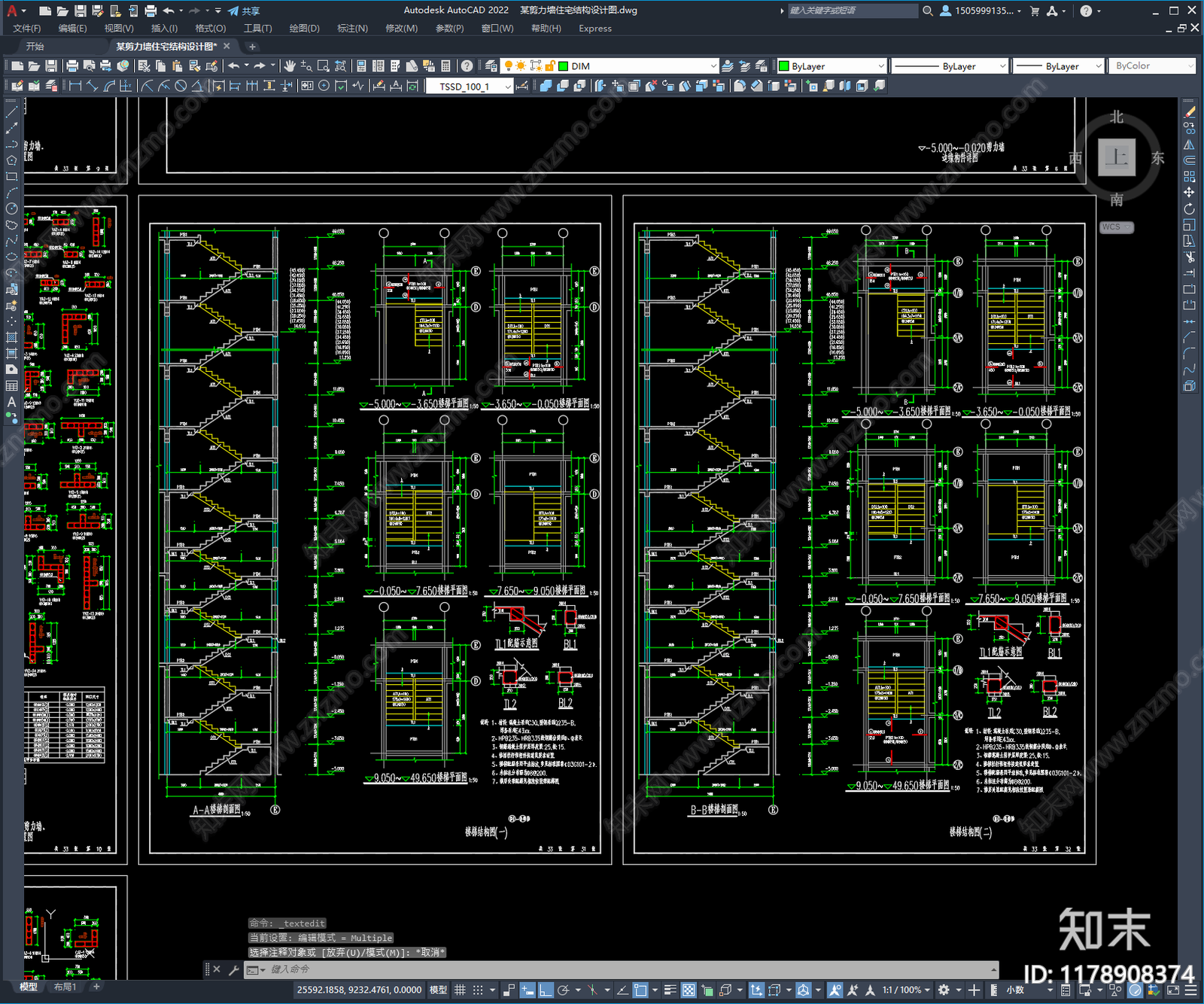The image size is (1204, 1004).
Task: Click the 模型 model space button in status bar
Action: (438, 990)
